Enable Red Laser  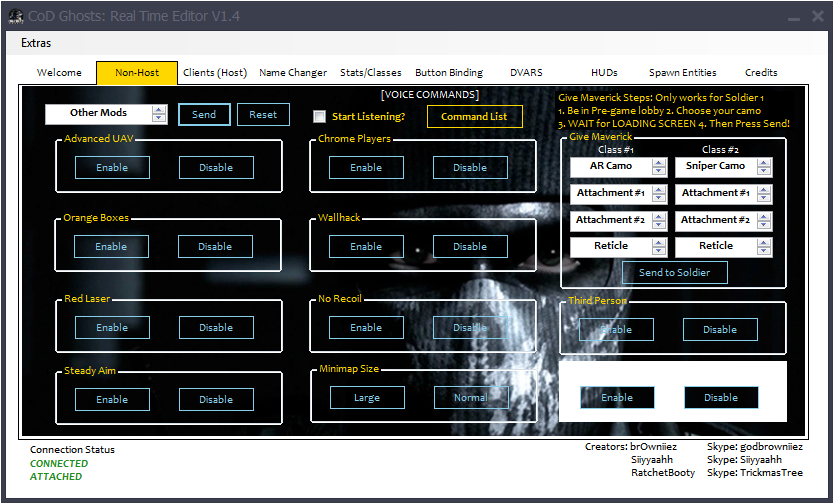click(112, 328)
